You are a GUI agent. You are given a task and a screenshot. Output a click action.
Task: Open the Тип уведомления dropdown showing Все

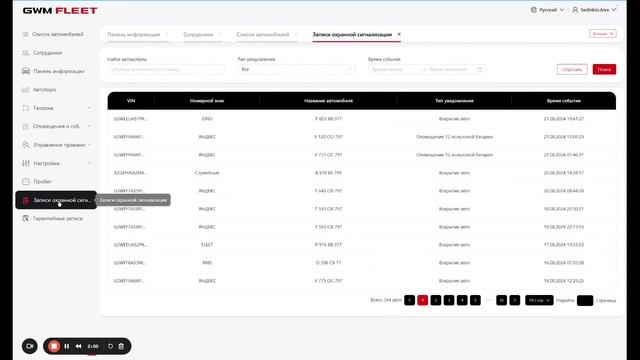pos(296,69)
